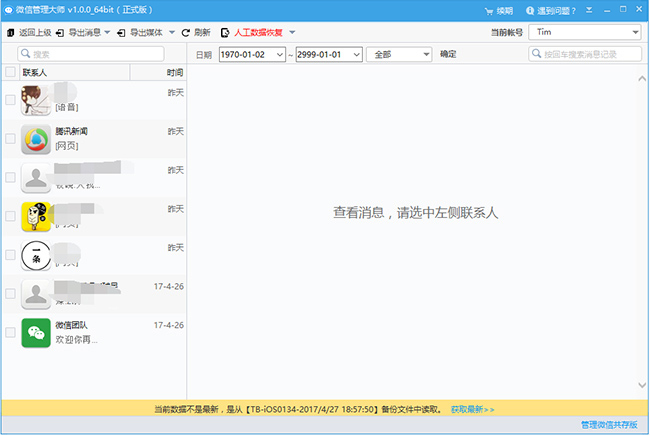The width and height of the screenshot is (650, 435).
Task: Toggle the select-all checkbox beside 联系人 header
Action: (10, 72)
